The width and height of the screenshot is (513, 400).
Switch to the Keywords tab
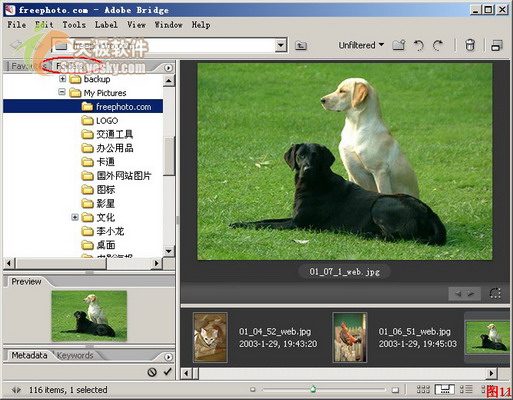(75, 355)
